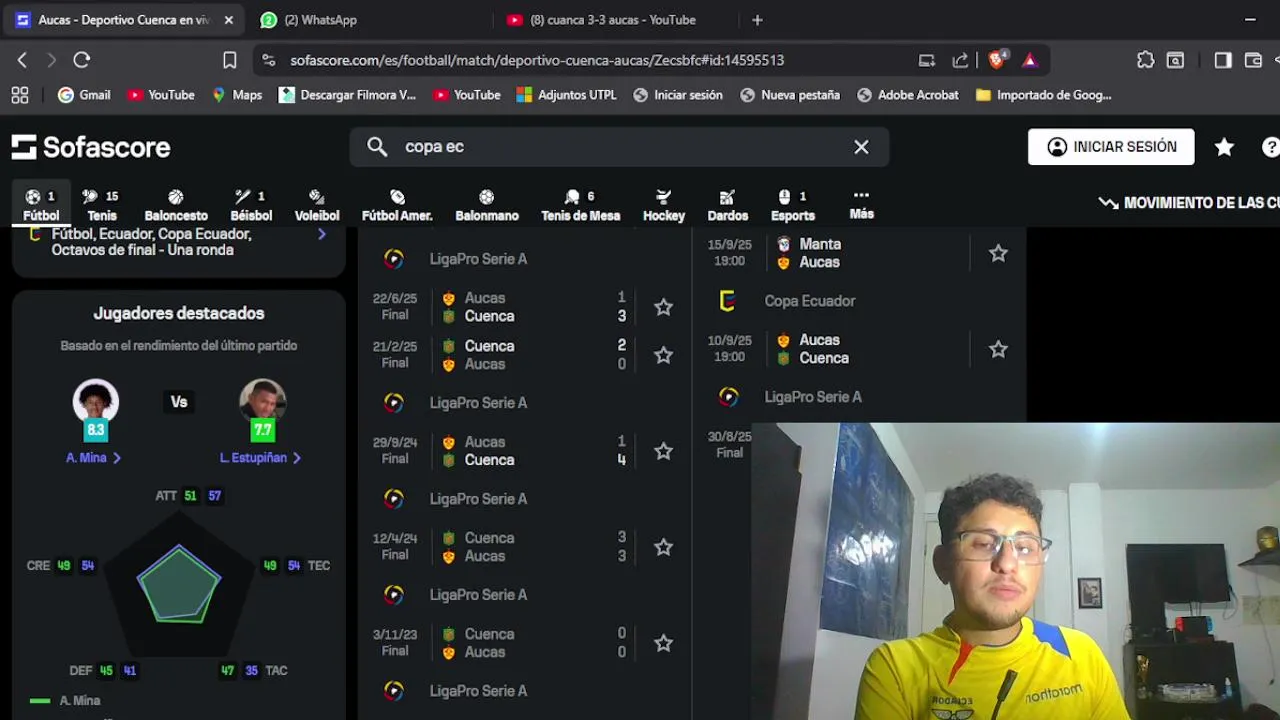
Task: Open the apps grid icon in bookmarks bar
Action: coord(19,95)
